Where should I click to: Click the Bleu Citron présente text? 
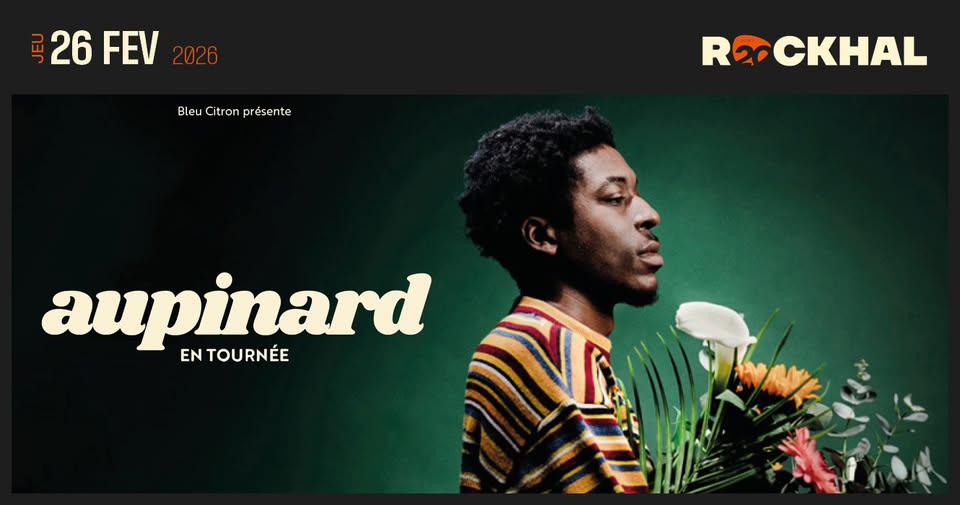click(x=234, y=111)
